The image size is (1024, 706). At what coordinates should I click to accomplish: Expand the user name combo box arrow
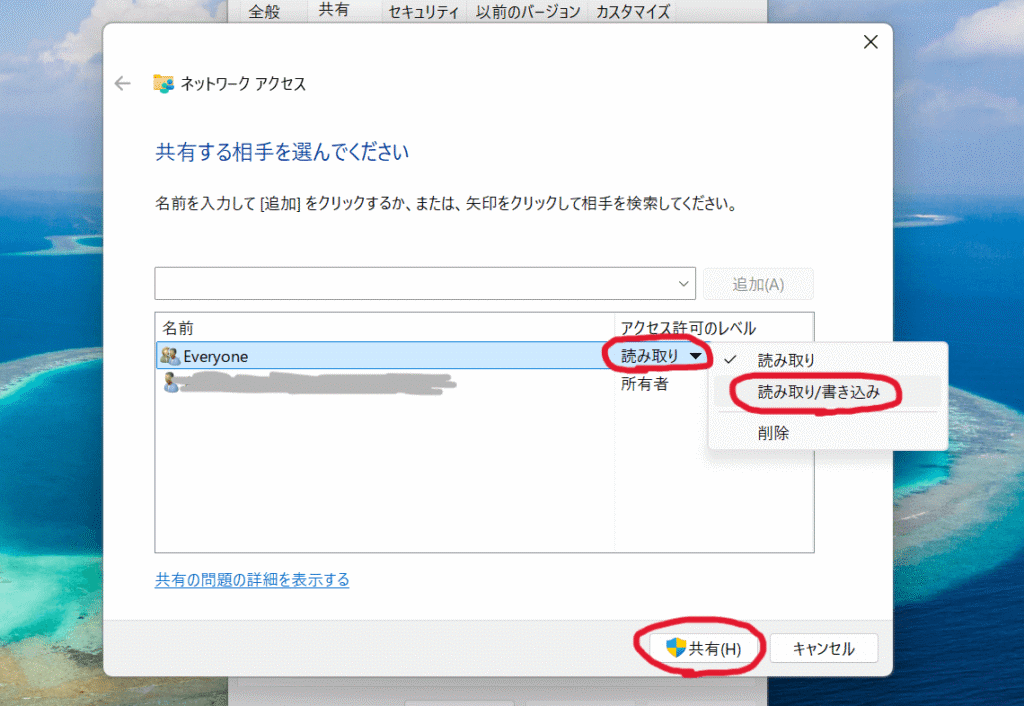(685, 284)
